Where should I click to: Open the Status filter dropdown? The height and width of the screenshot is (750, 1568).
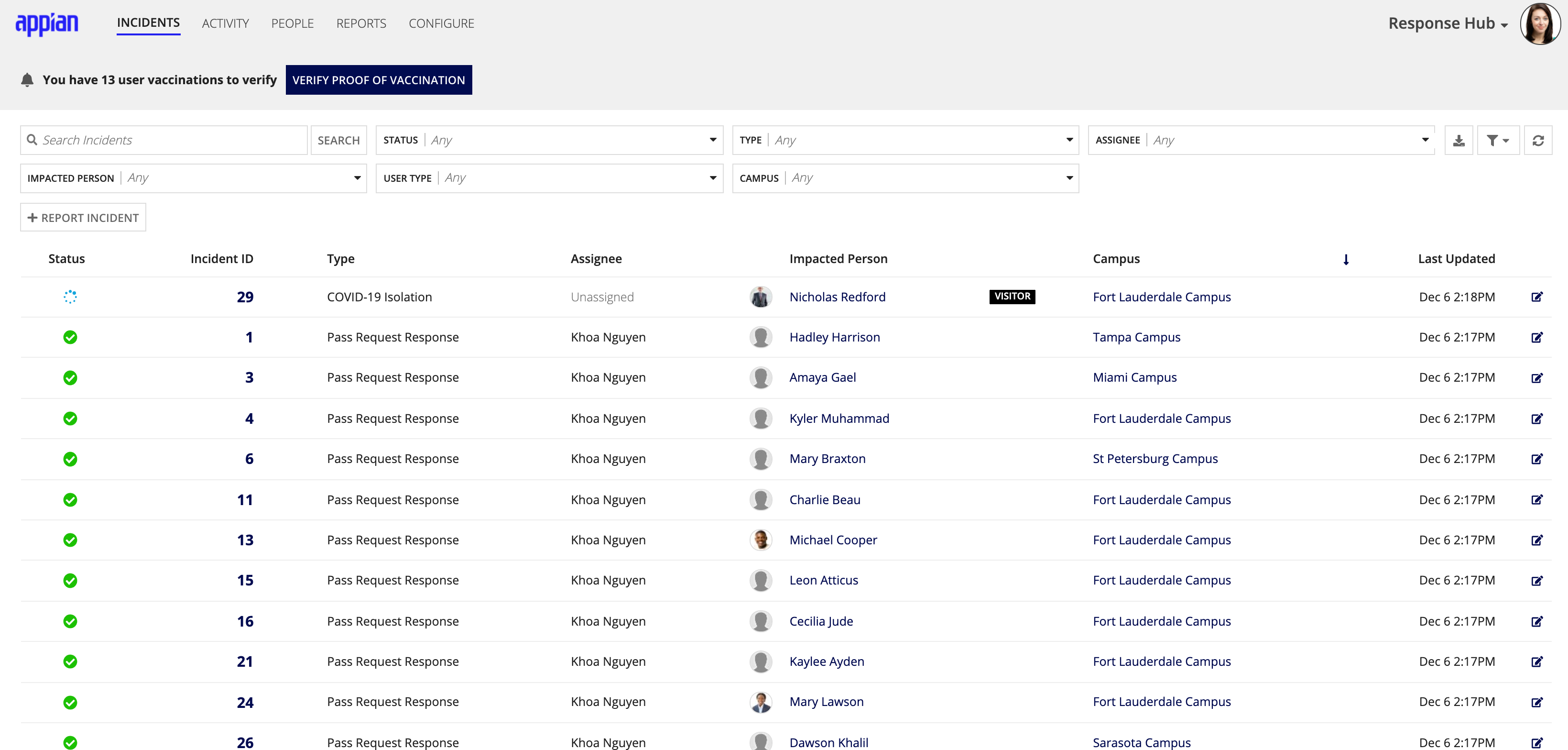click(549, 140)
